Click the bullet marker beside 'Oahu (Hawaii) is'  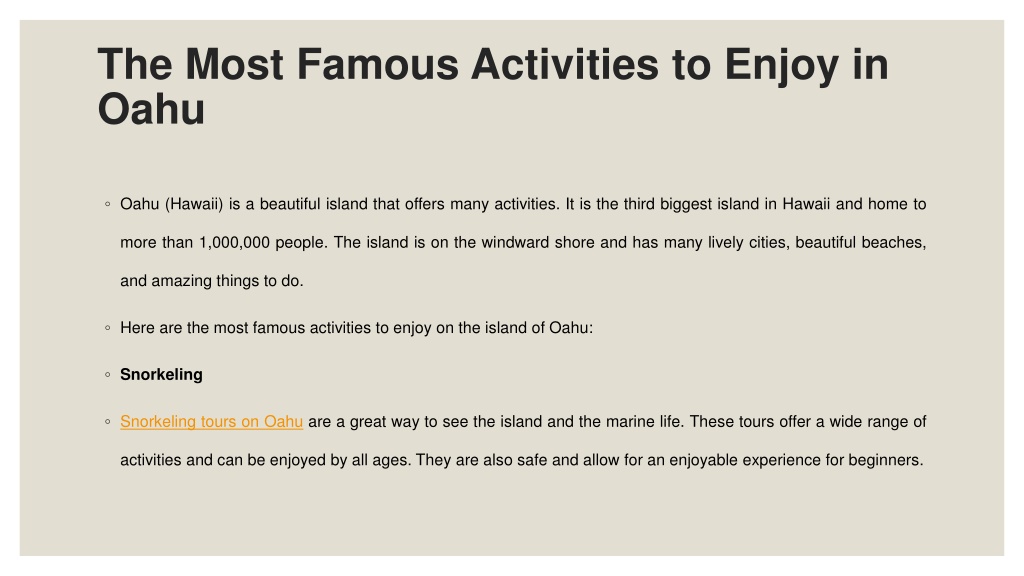click(108, 204)
